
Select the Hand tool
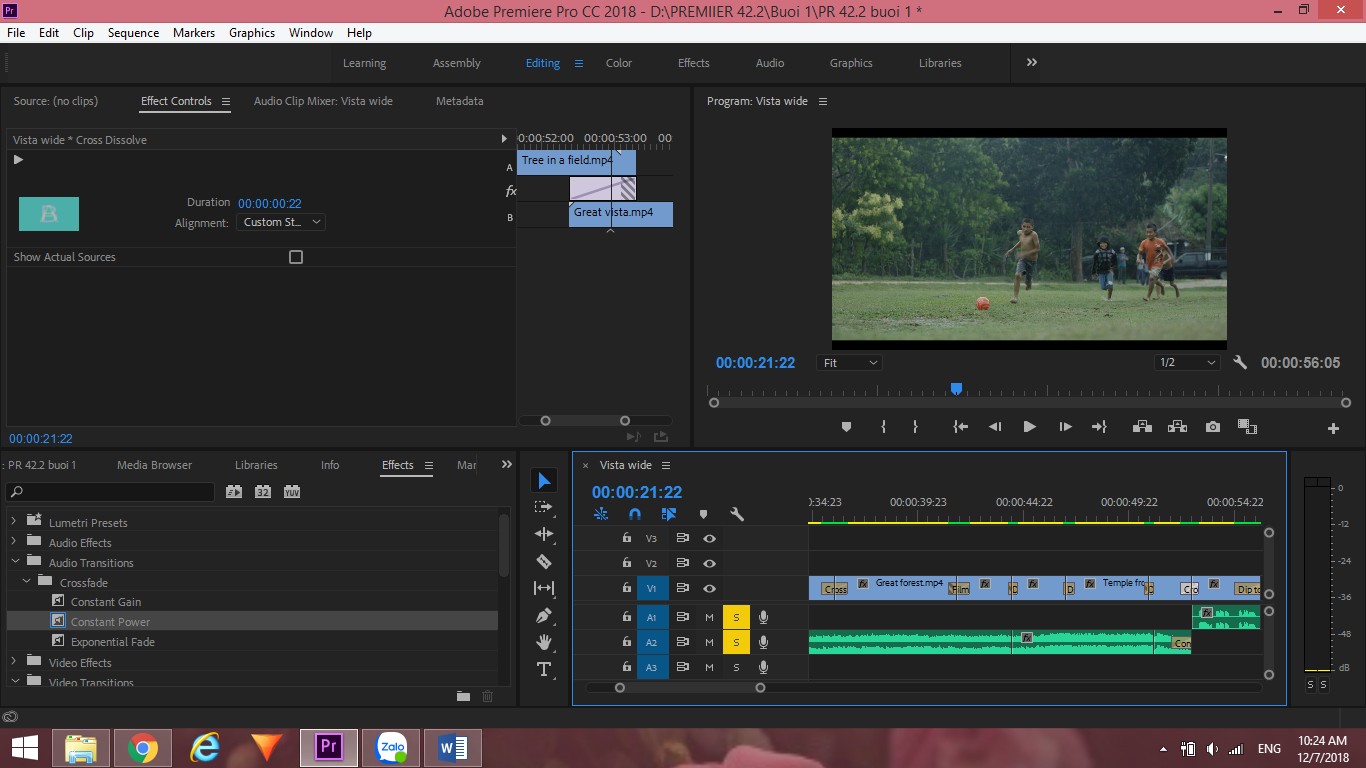click(544, 642)
